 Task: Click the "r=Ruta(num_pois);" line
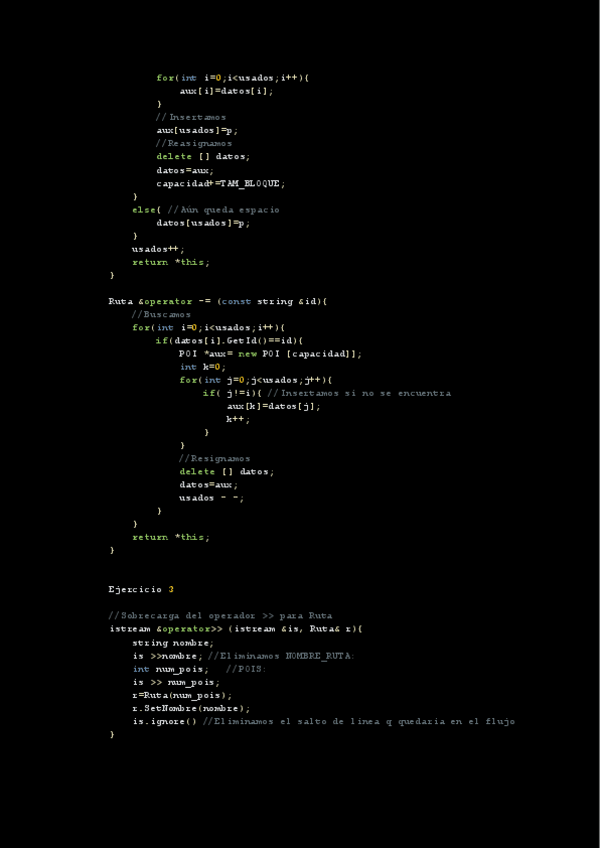click(181, 694)
